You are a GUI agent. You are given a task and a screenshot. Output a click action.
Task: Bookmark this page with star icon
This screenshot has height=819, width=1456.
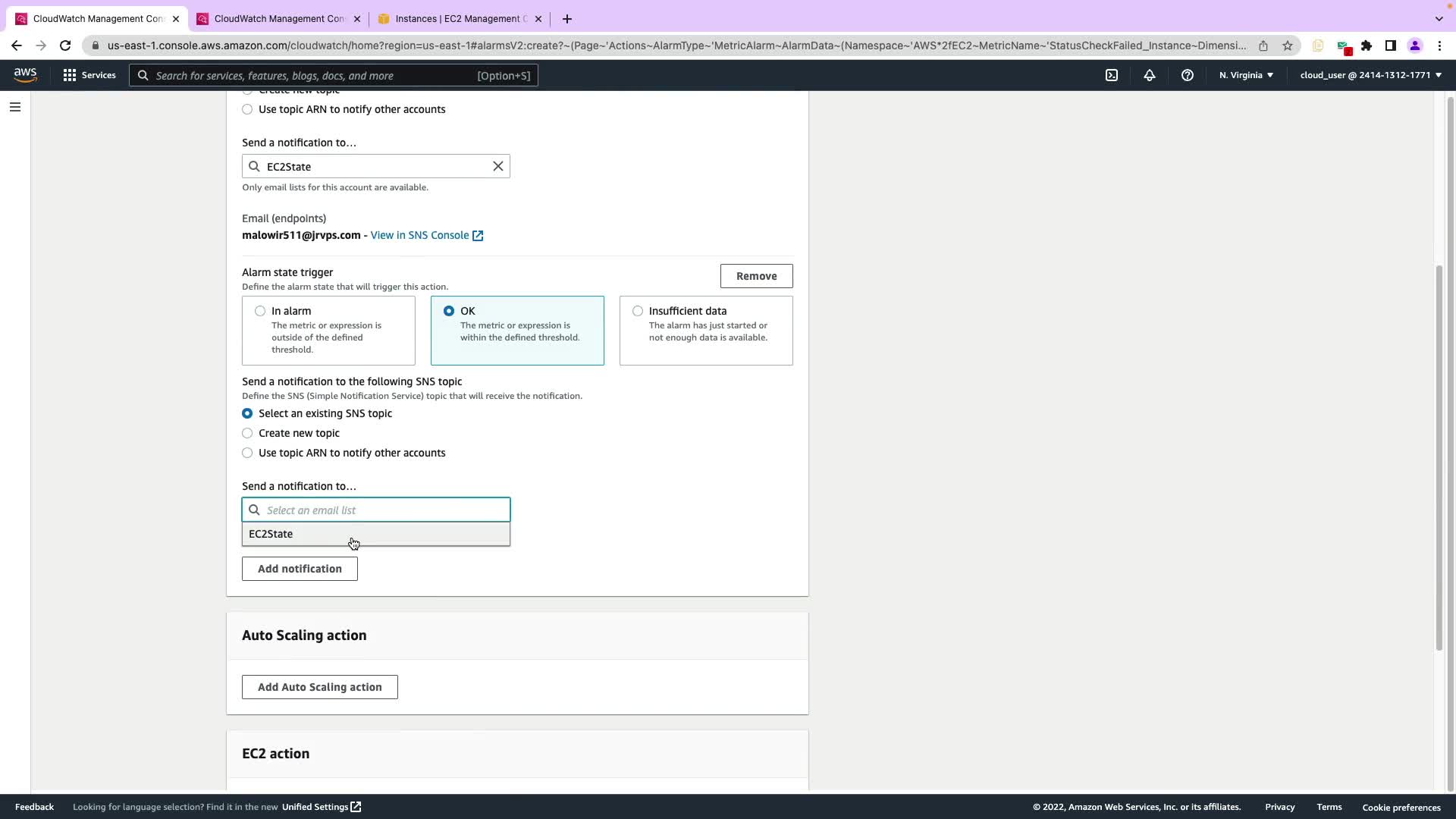[1287, 45]
